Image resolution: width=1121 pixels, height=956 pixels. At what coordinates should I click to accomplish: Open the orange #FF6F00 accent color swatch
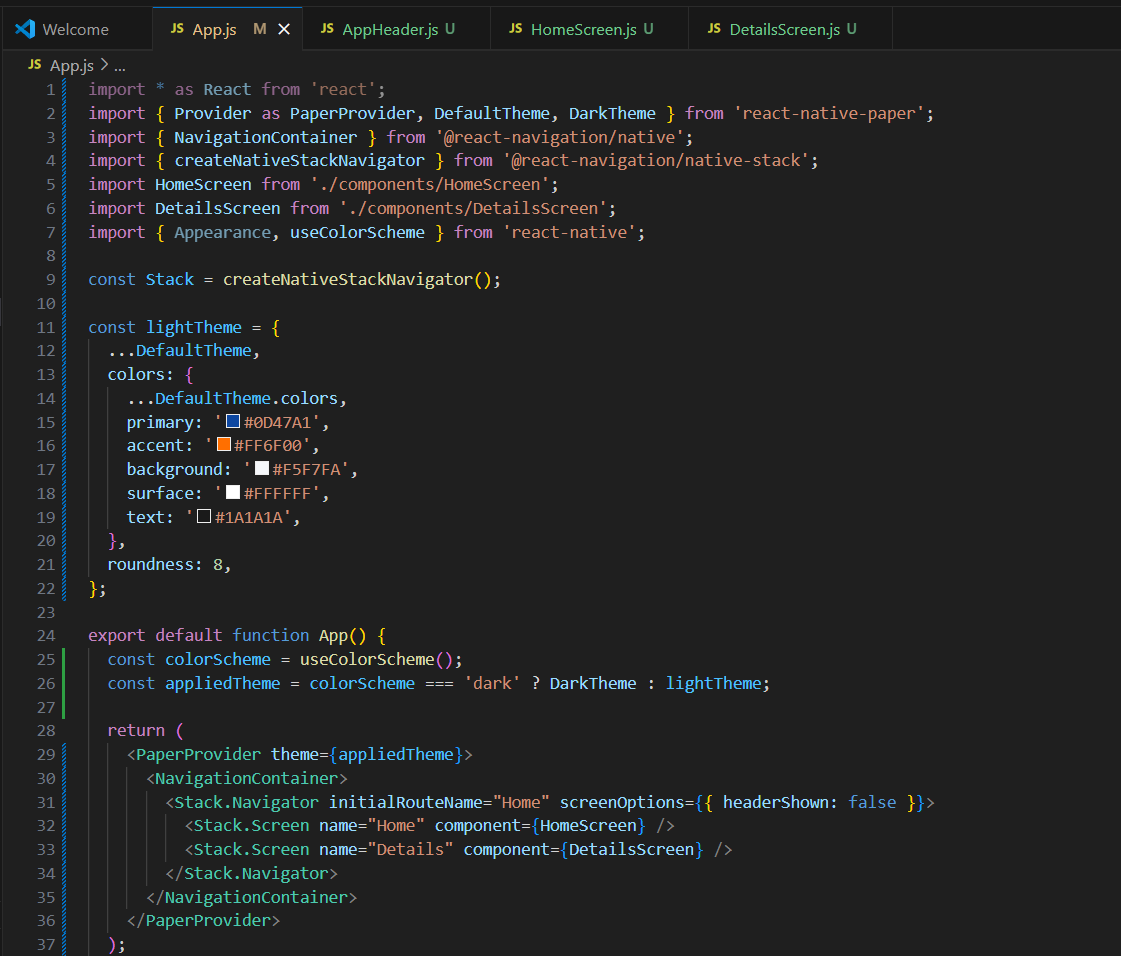coord(224,445)
